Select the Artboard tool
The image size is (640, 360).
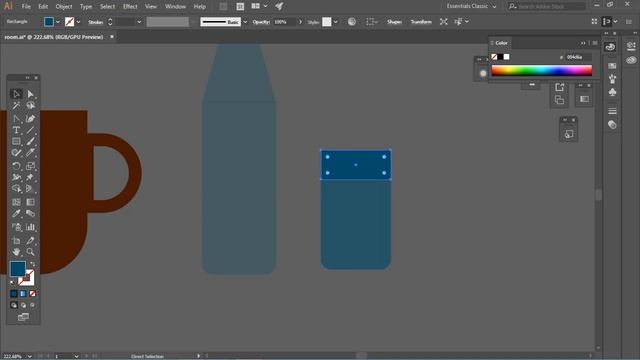coord(16,240)
